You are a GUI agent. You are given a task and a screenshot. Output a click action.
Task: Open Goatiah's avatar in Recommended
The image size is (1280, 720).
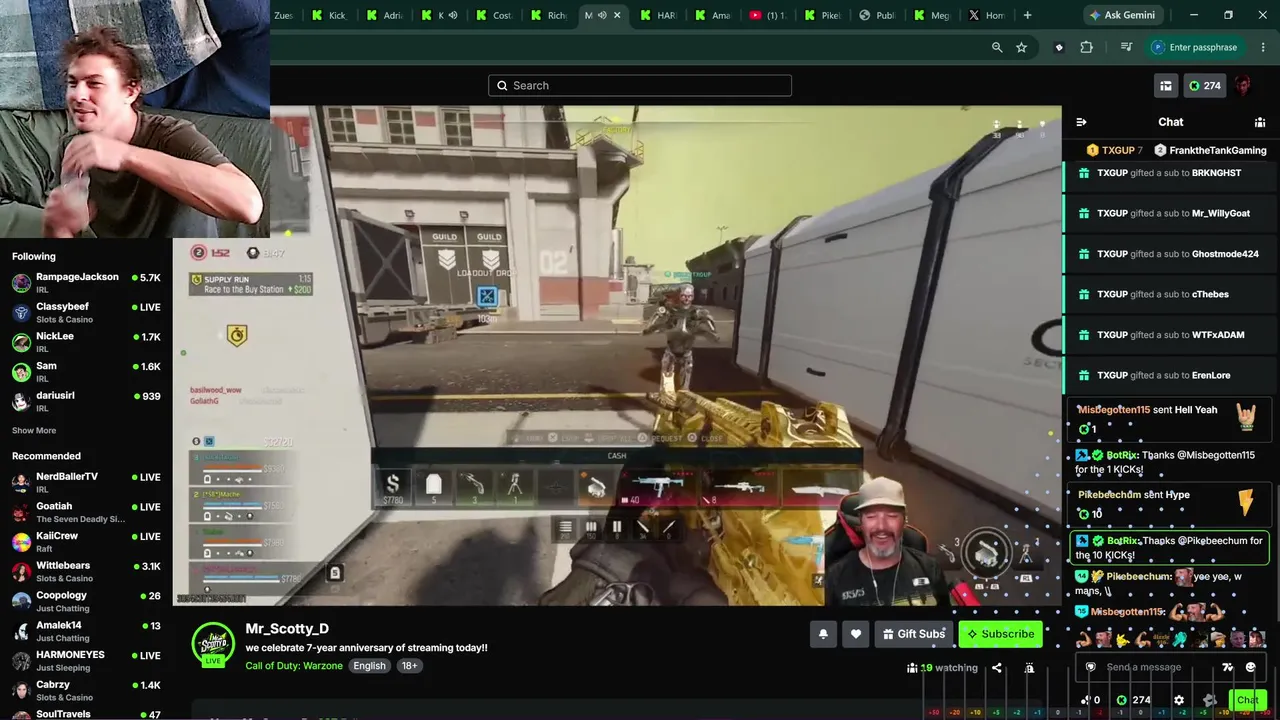pos(21,512)
